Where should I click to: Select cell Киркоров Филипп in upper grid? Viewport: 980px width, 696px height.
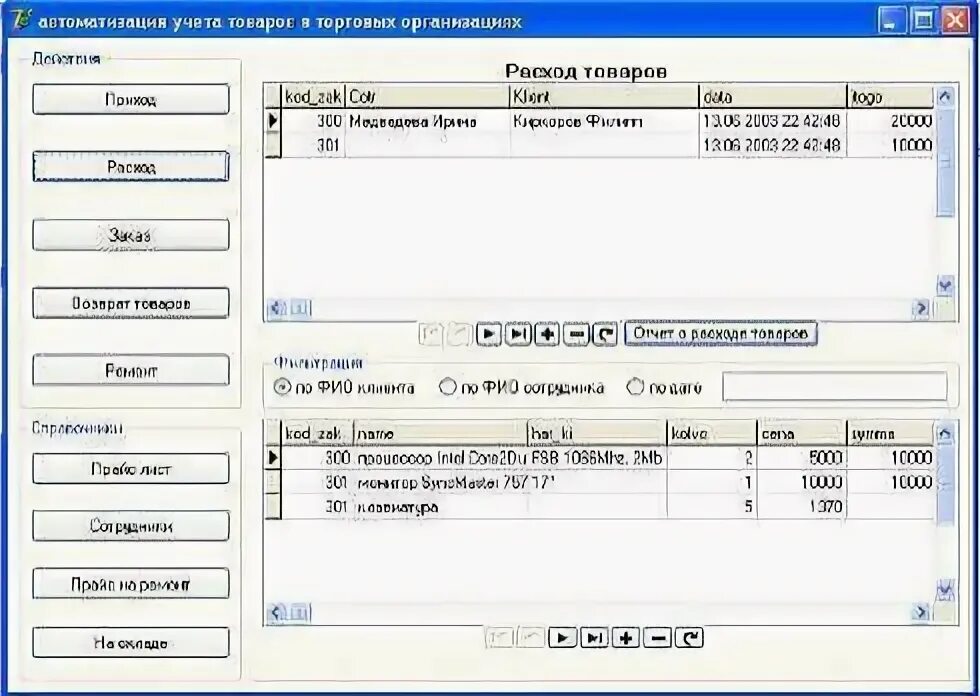point(604,121)
